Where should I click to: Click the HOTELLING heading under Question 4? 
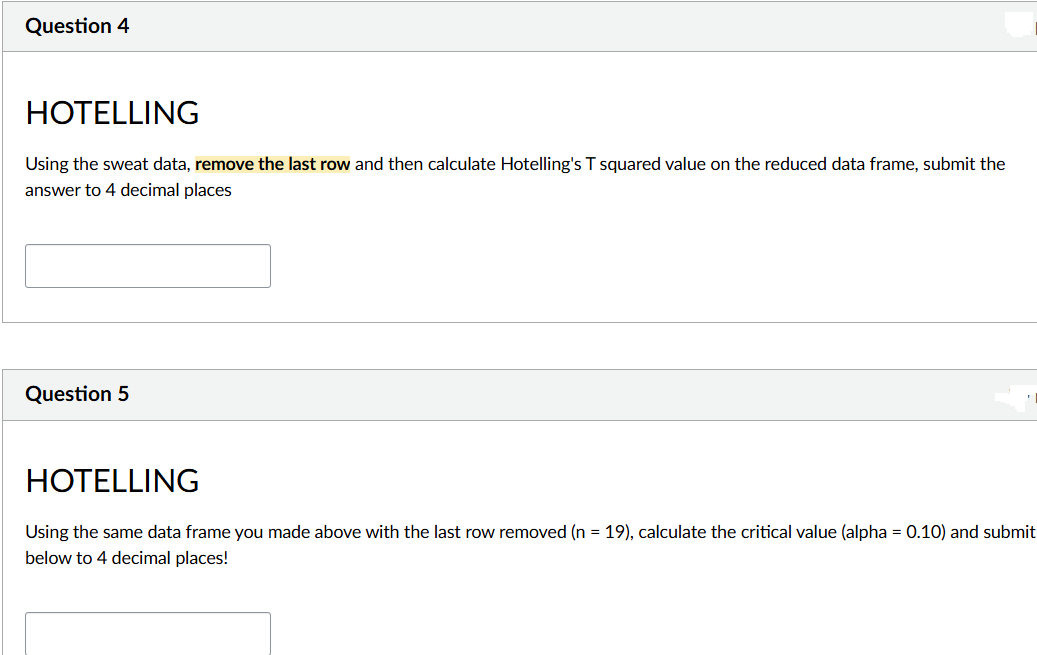click(x=113, y=113)
